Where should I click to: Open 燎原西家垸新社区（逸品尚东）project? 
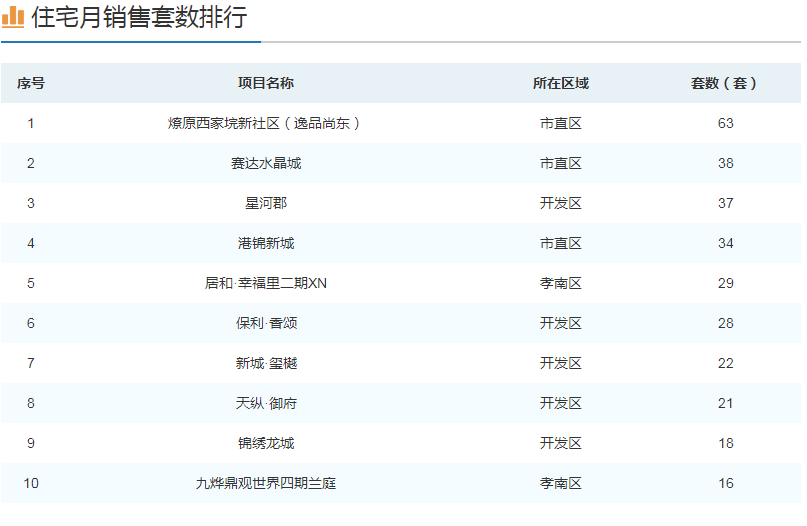point(265,123)
